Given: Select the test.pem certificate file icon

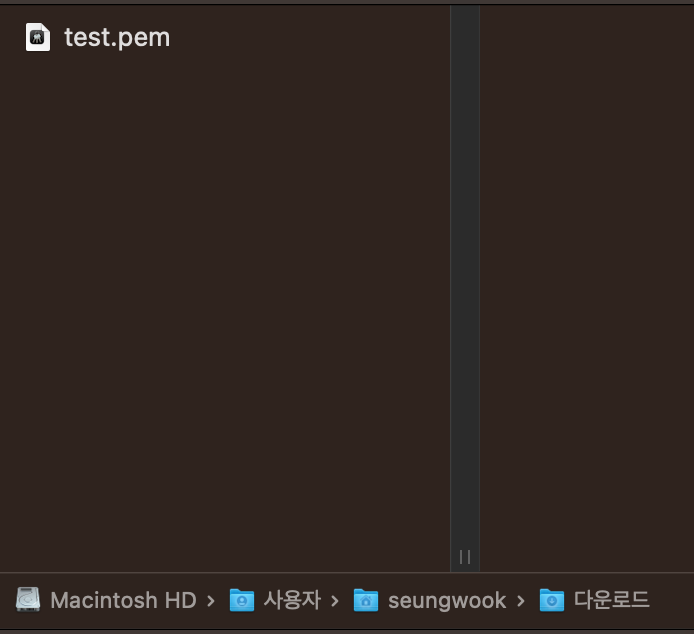Looking at the screenshot, I should (x=38, y=37).
